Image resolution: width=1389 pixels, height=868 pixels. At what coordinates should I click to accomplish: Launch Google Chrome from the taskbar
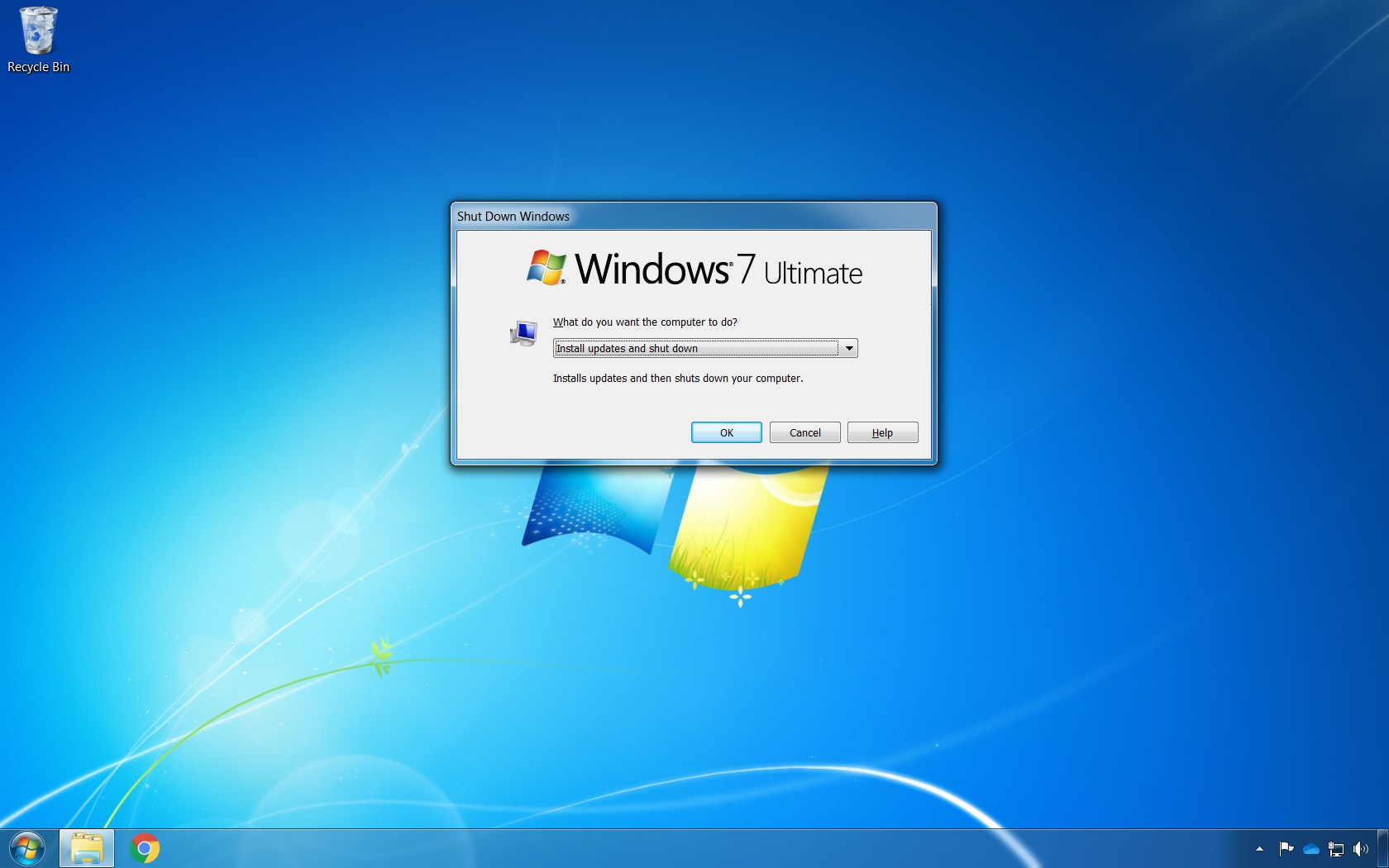[x=145, y=848]
